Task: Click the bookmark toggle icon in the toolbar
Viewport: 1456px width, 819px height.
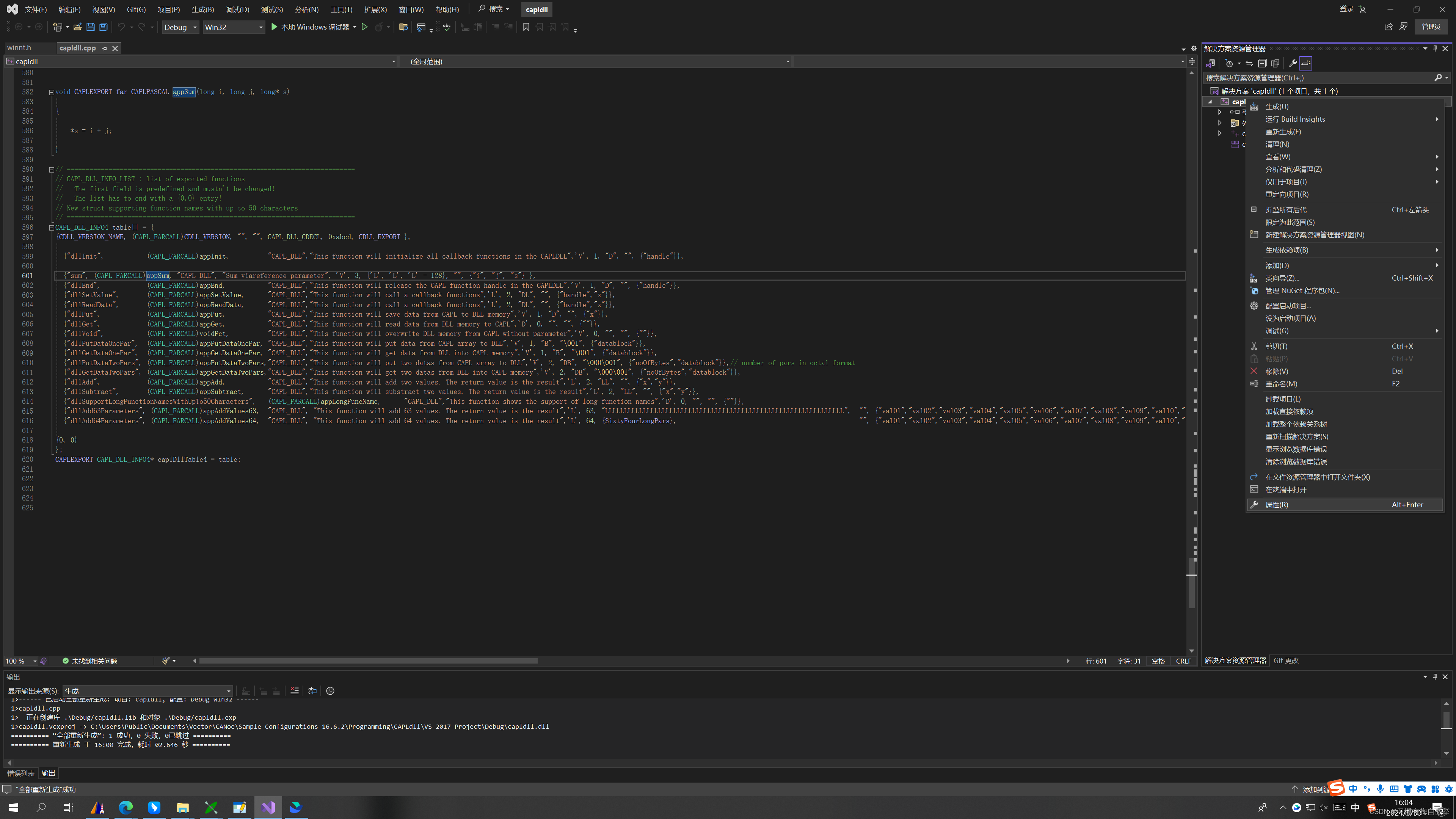Action: click(x=526, y=27)
